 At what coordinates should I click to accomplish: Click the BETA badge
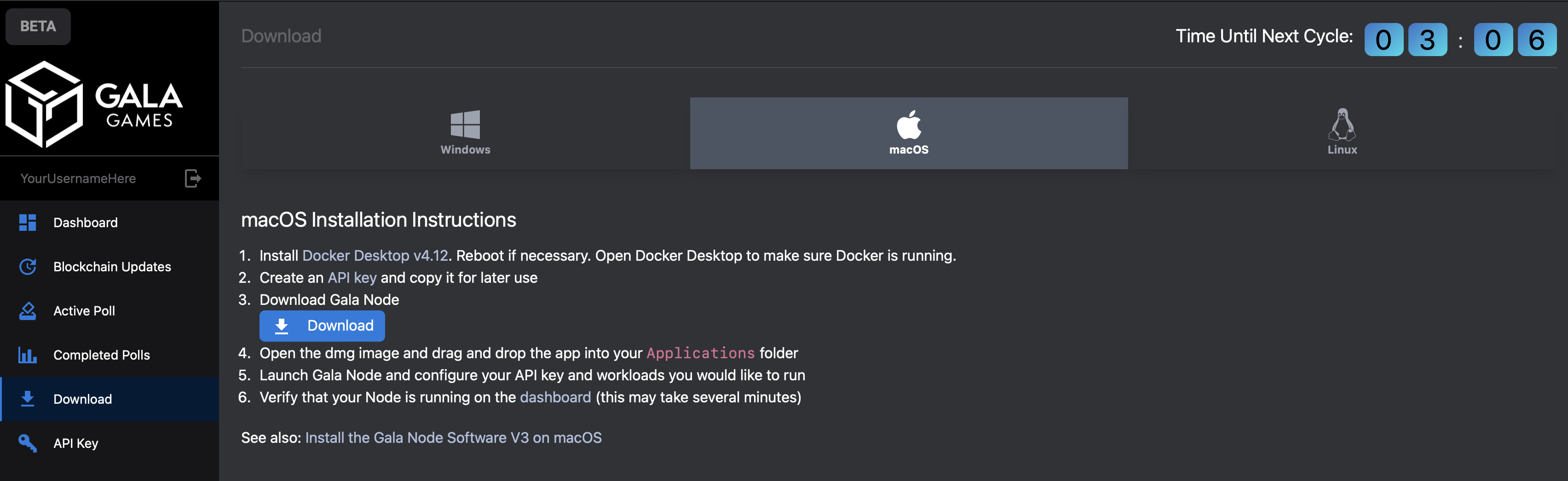coord(38,26)
